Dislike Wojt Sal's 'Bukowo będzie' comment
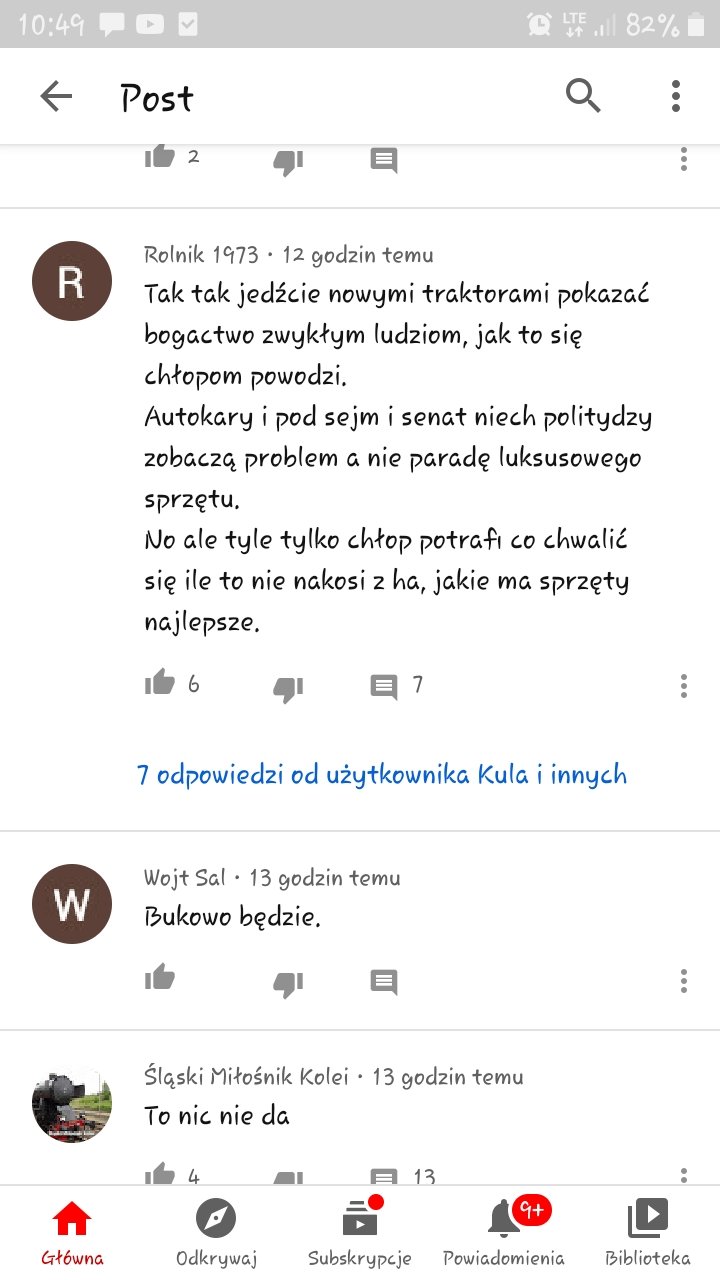 pos(288,982)
